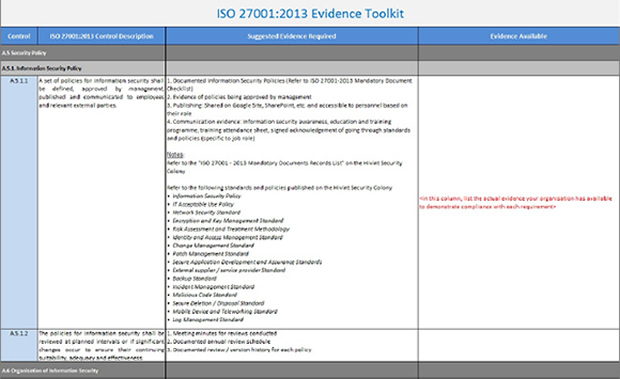This screenshot has width=620, height=379.
Task: Click the Evidence Available column header
Action: pyautogui.click(x=519, y=36)
